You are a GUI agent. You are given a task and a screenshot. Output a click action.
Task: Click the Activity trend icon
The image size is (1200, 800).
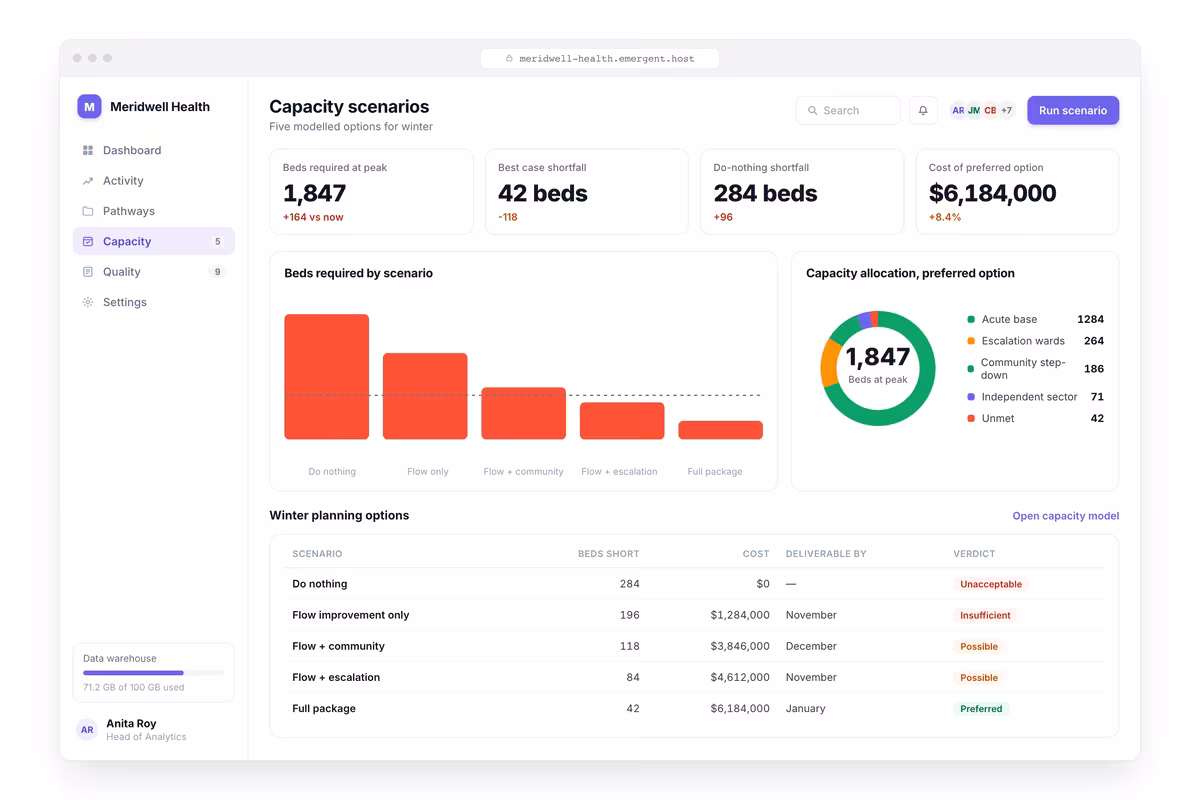pos(88,181)
